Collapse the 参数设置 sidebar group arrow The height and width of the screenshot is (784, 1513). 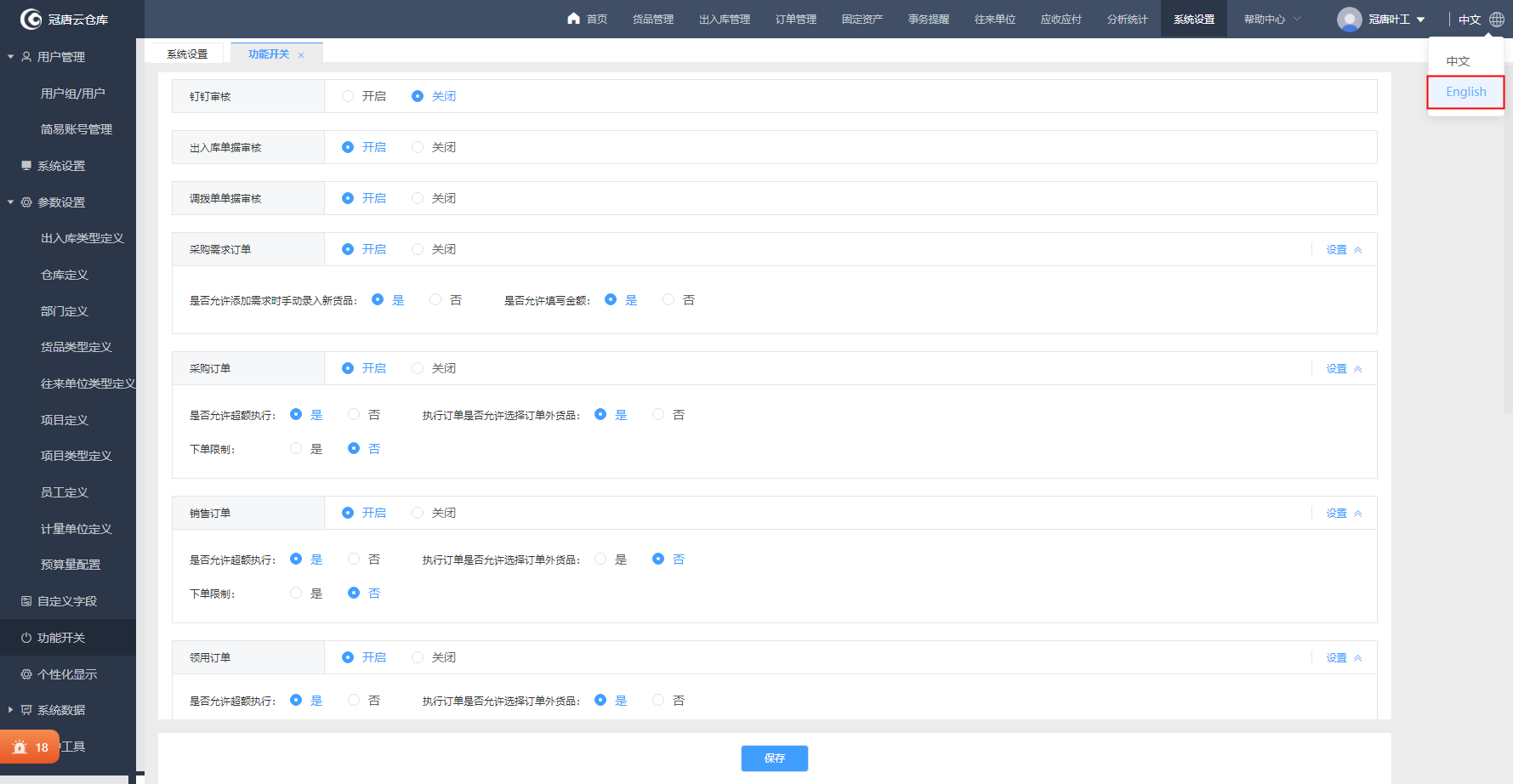click(10, 202)
